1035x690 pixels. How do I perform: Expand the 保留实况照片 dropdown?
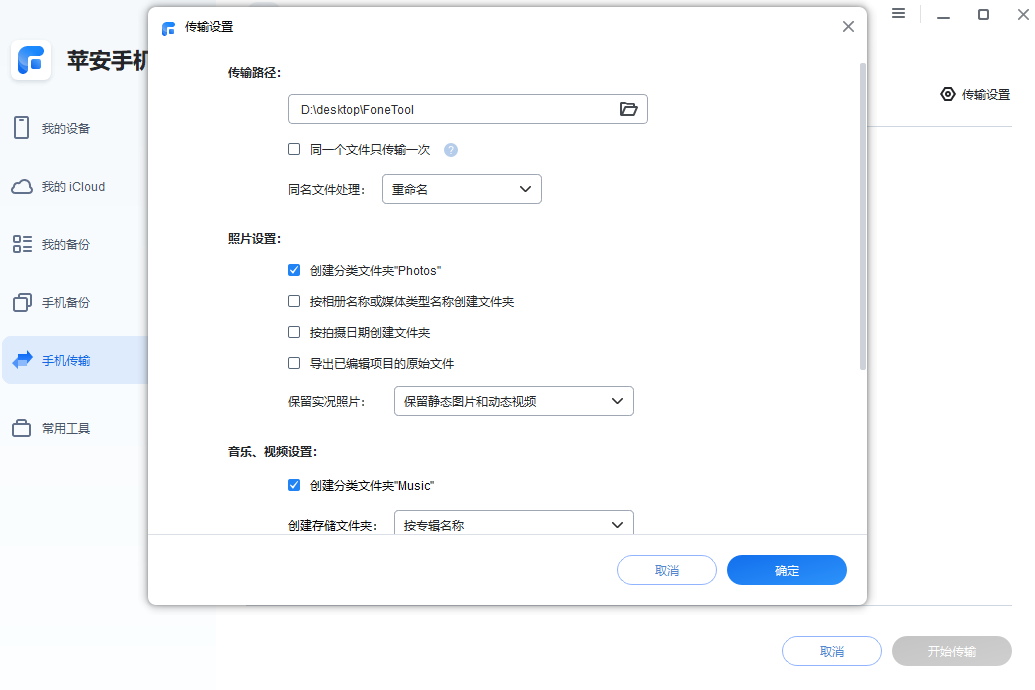(513, 400)
